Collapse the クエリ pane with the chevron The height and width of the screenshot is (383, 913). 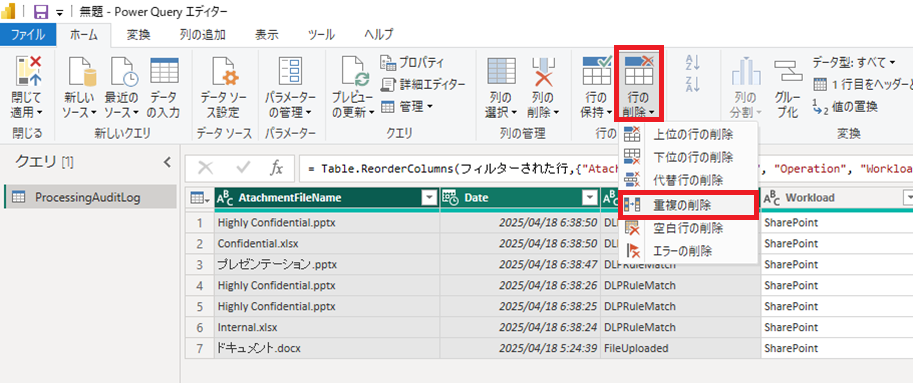[167, 162]
